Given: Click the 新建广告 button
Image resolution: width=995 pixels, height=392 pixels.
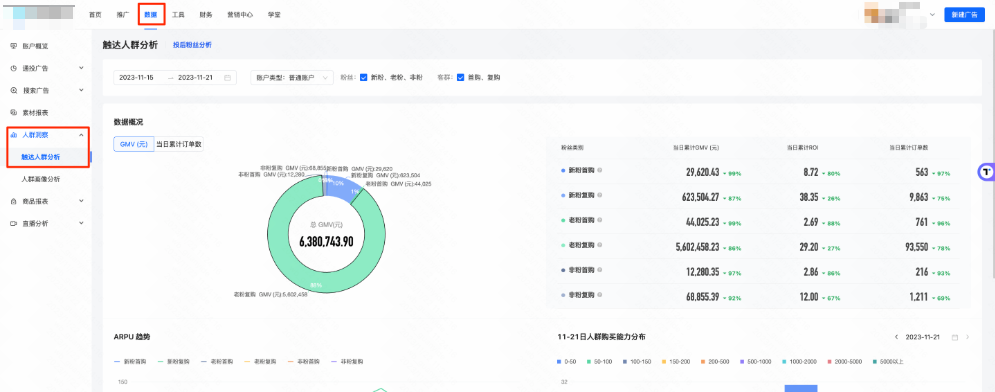Looking at the screenshot, I should tap(965, 15).
